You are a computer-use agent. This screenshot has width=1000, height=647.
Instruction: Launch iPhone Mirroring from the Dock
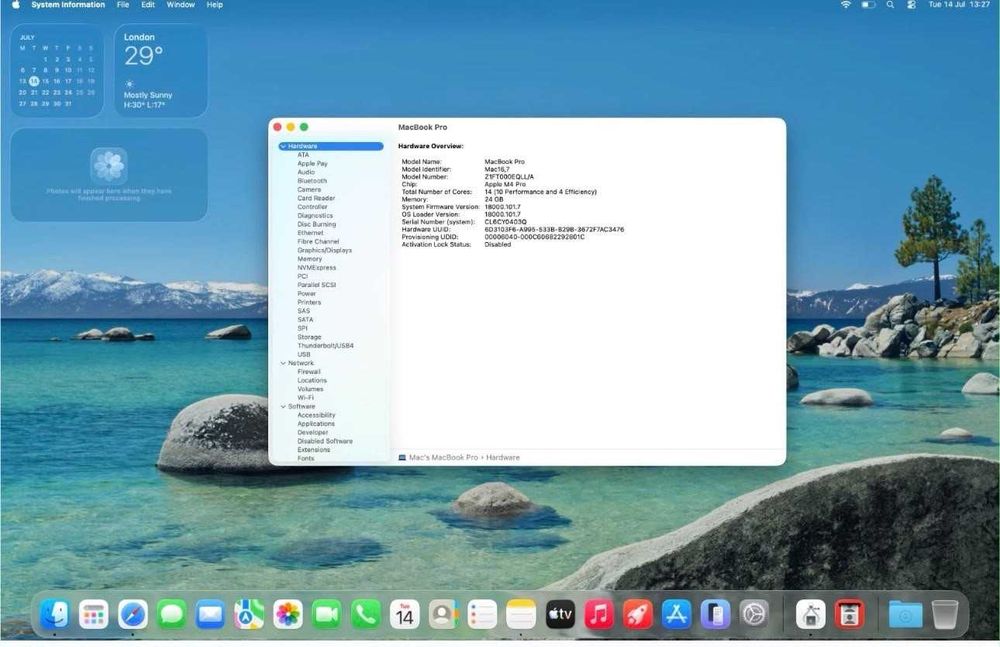(x=715, y=615)
